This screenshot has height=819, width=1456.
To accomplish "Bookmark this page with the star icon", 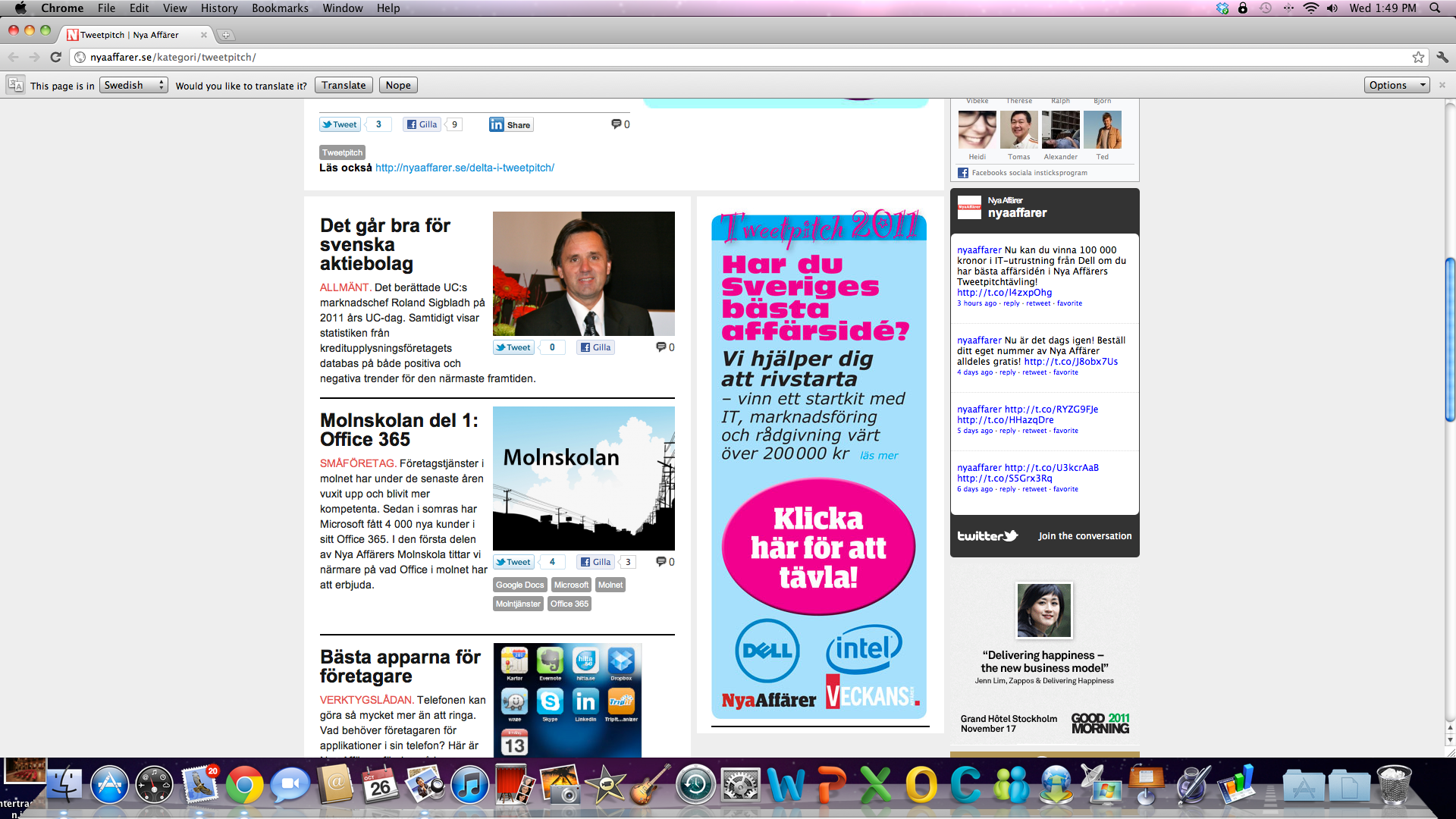I will click(x=1418, y=57).
